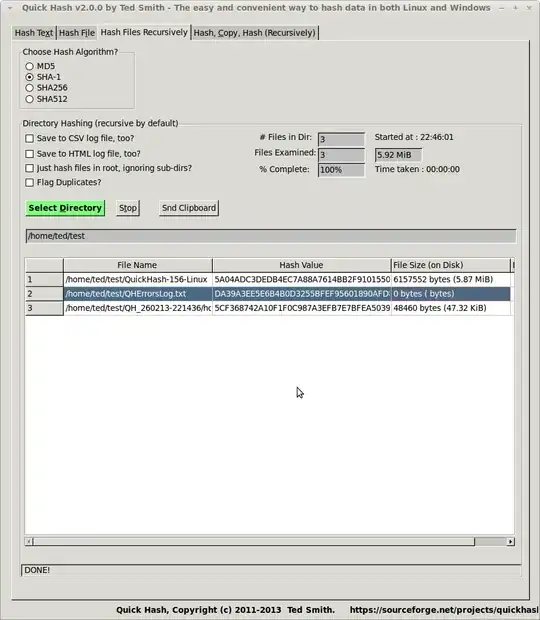Click the green Select Directory button
This screenshot has width=540, height=620.
click(65, 208)
